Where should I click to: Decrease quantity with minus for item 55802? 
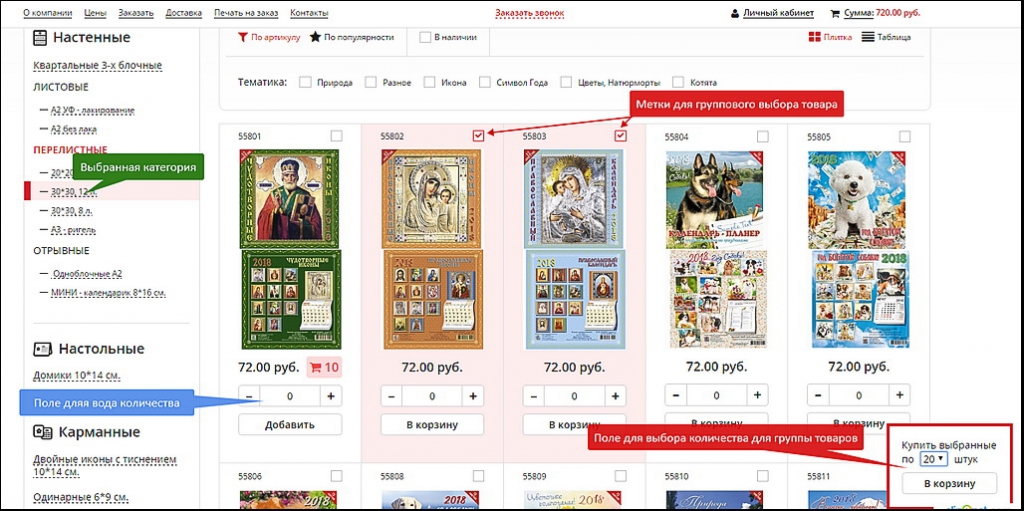[393, 396]
